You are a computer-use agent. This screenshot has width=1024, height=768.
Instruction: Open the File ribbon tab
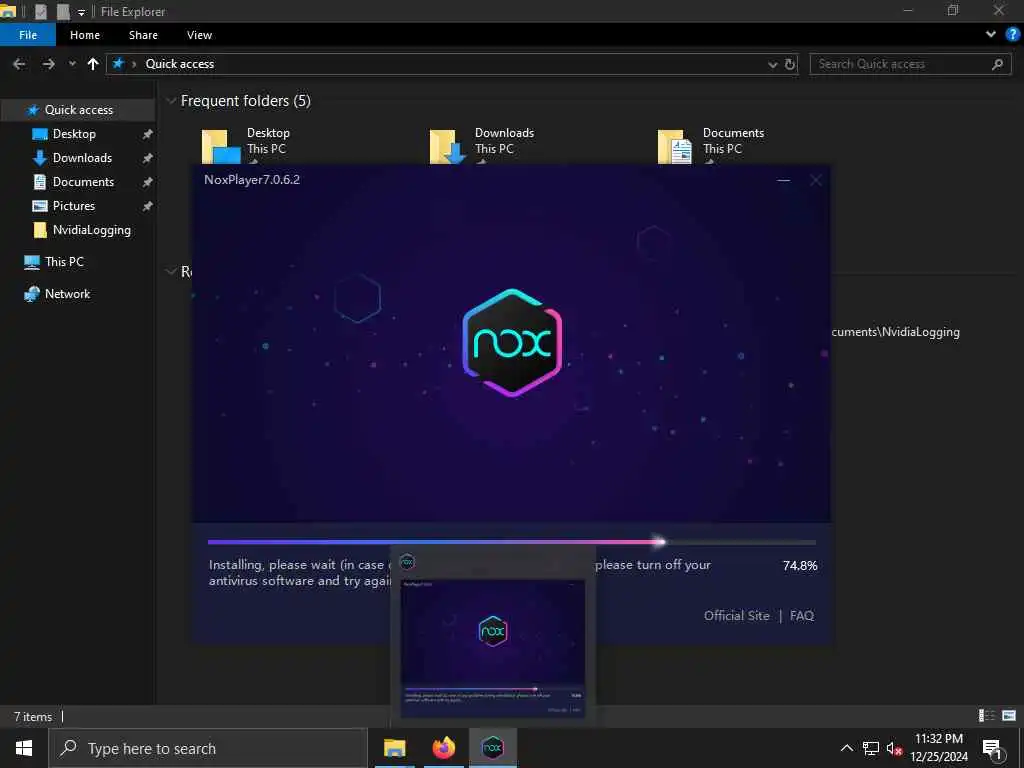tap(28, 35)
